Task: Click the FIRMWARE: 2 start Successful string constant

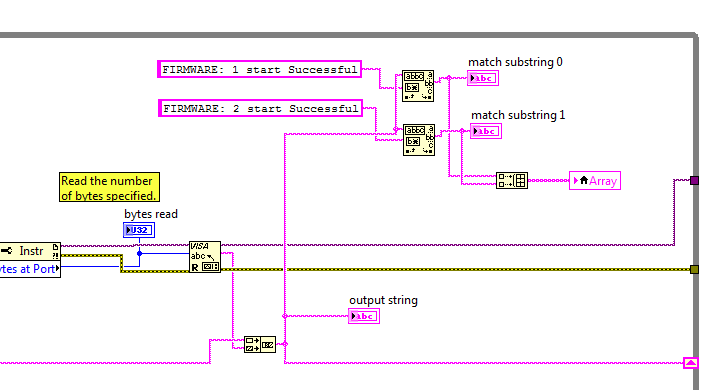Action: point(260,108)
